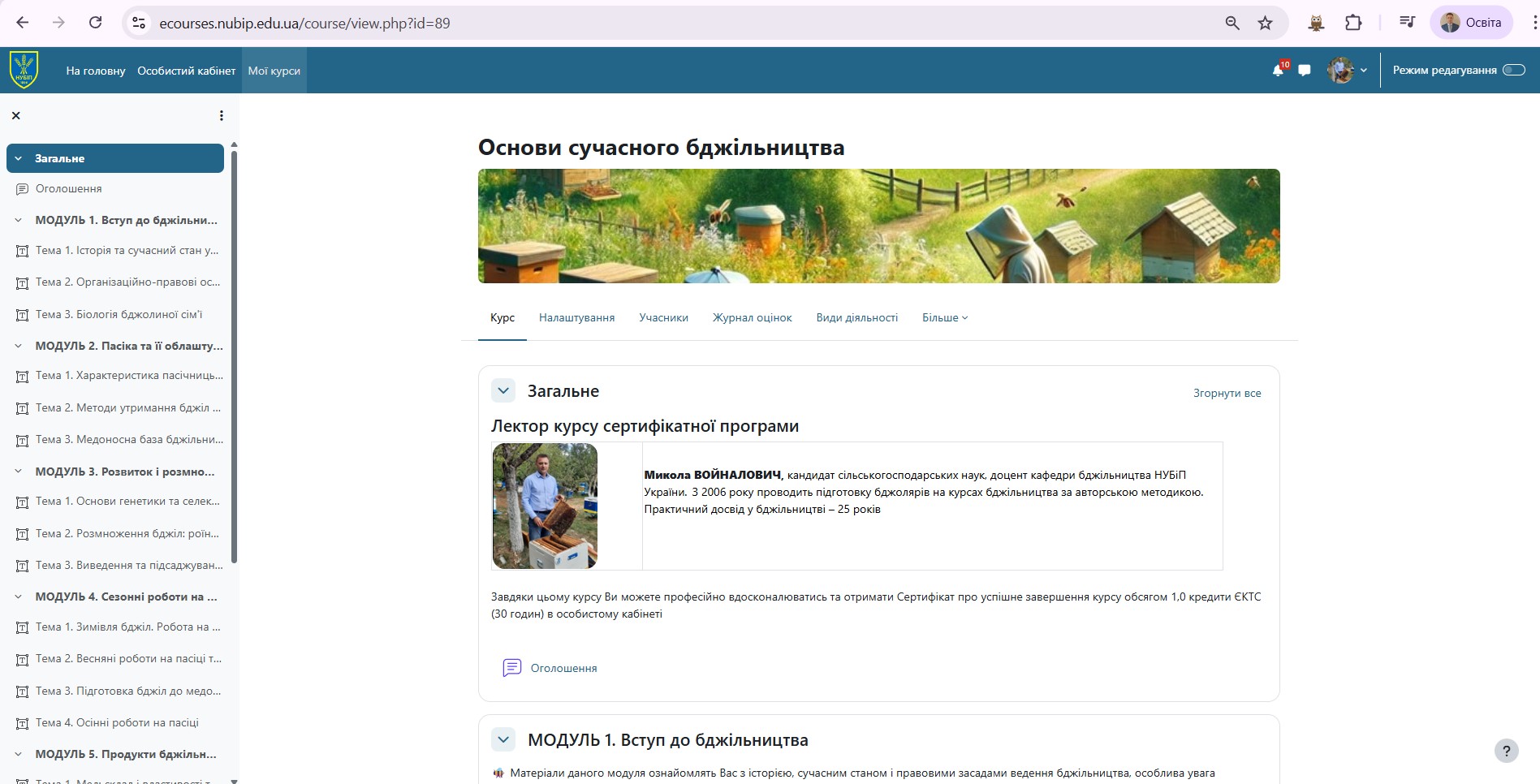Open the browser zoom magnifier icon
1540x784 pixels.
pos(1232,23)
